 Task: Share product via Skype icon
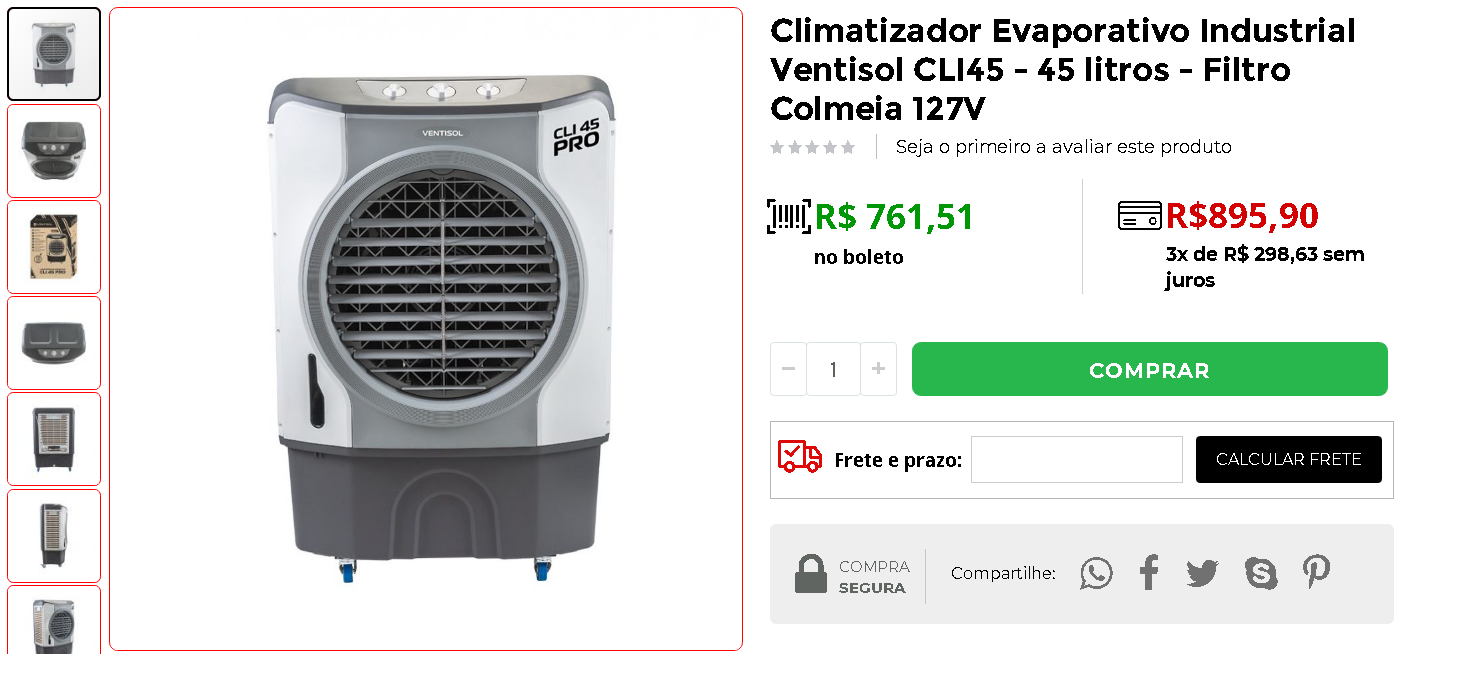(x=1261, y=573)
